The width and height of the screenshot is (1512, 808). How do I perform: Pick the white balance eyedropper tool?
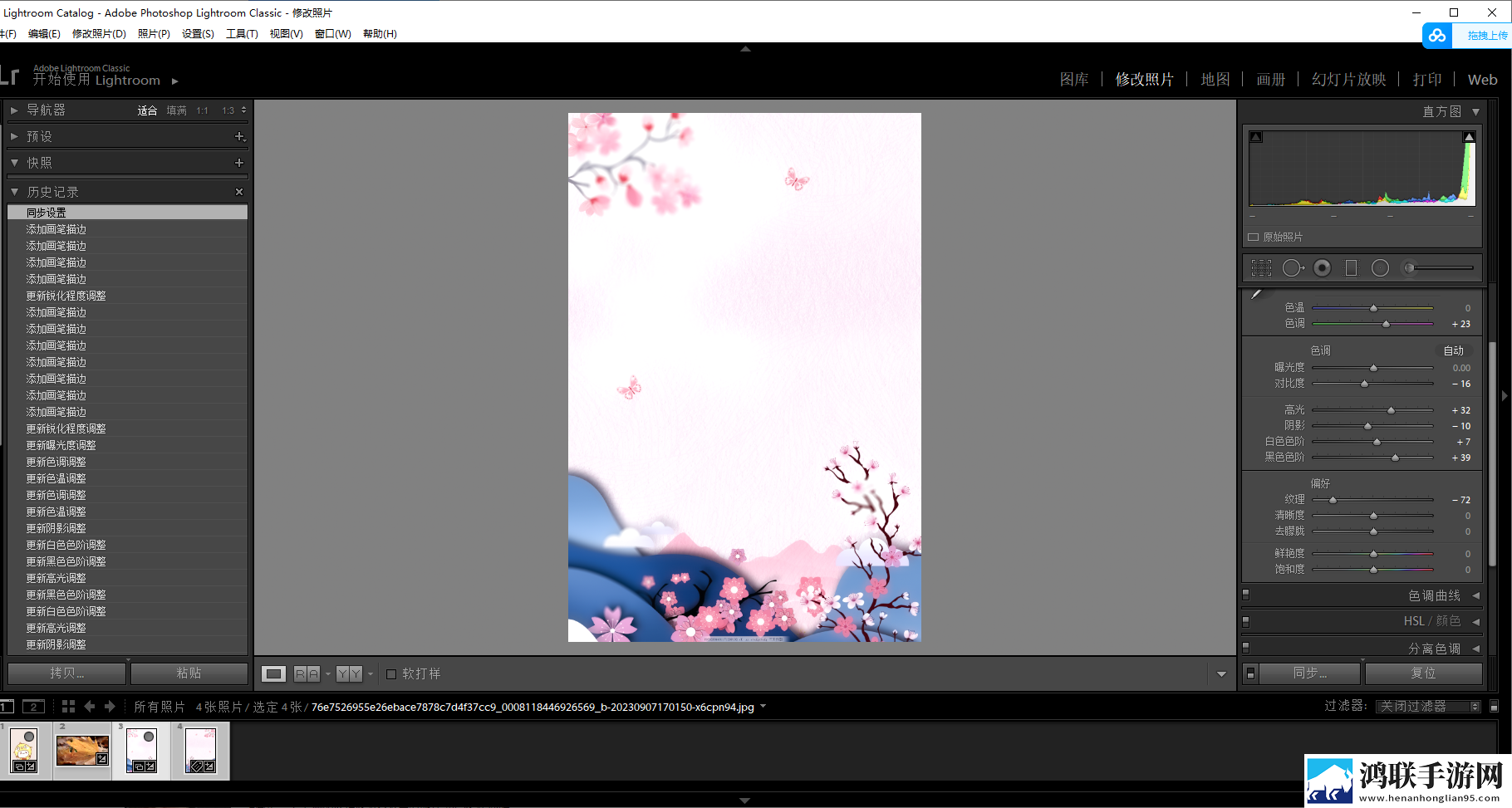1256,294
